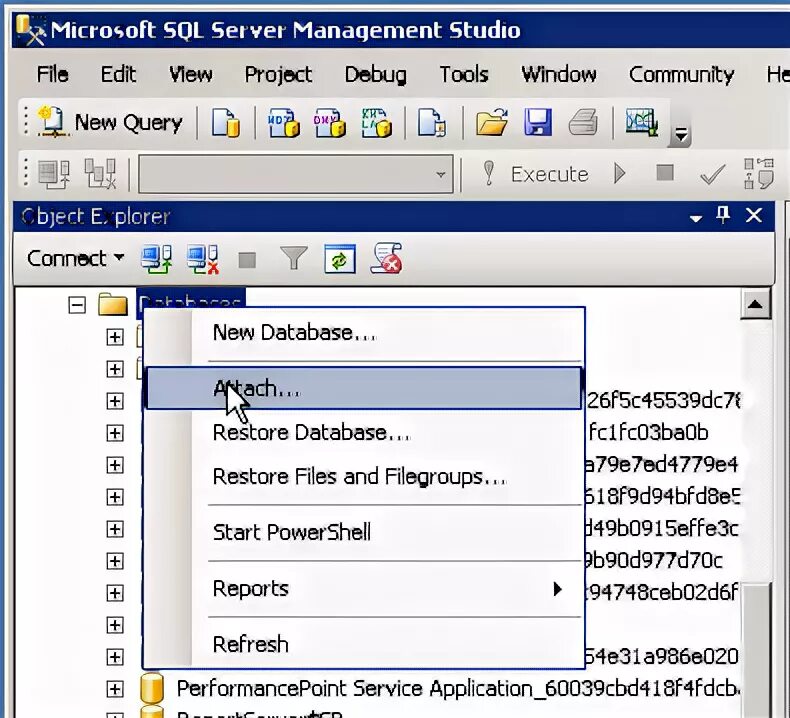The width and height of the screenshot is (790, 718).
Task: Expand the tree node beside 9b90d977d70c
Action: (115, 561)
